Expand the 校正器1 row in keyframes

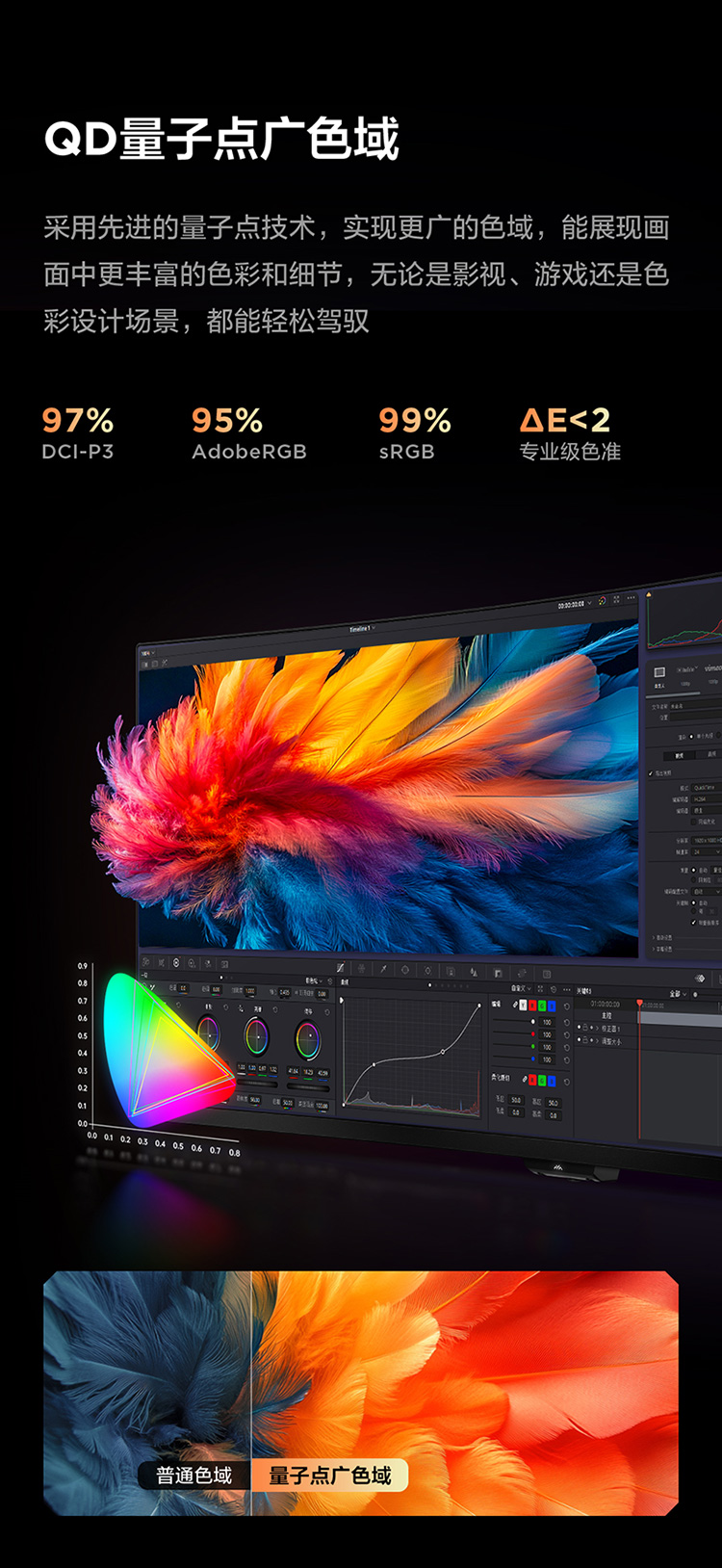point(597,1029)
